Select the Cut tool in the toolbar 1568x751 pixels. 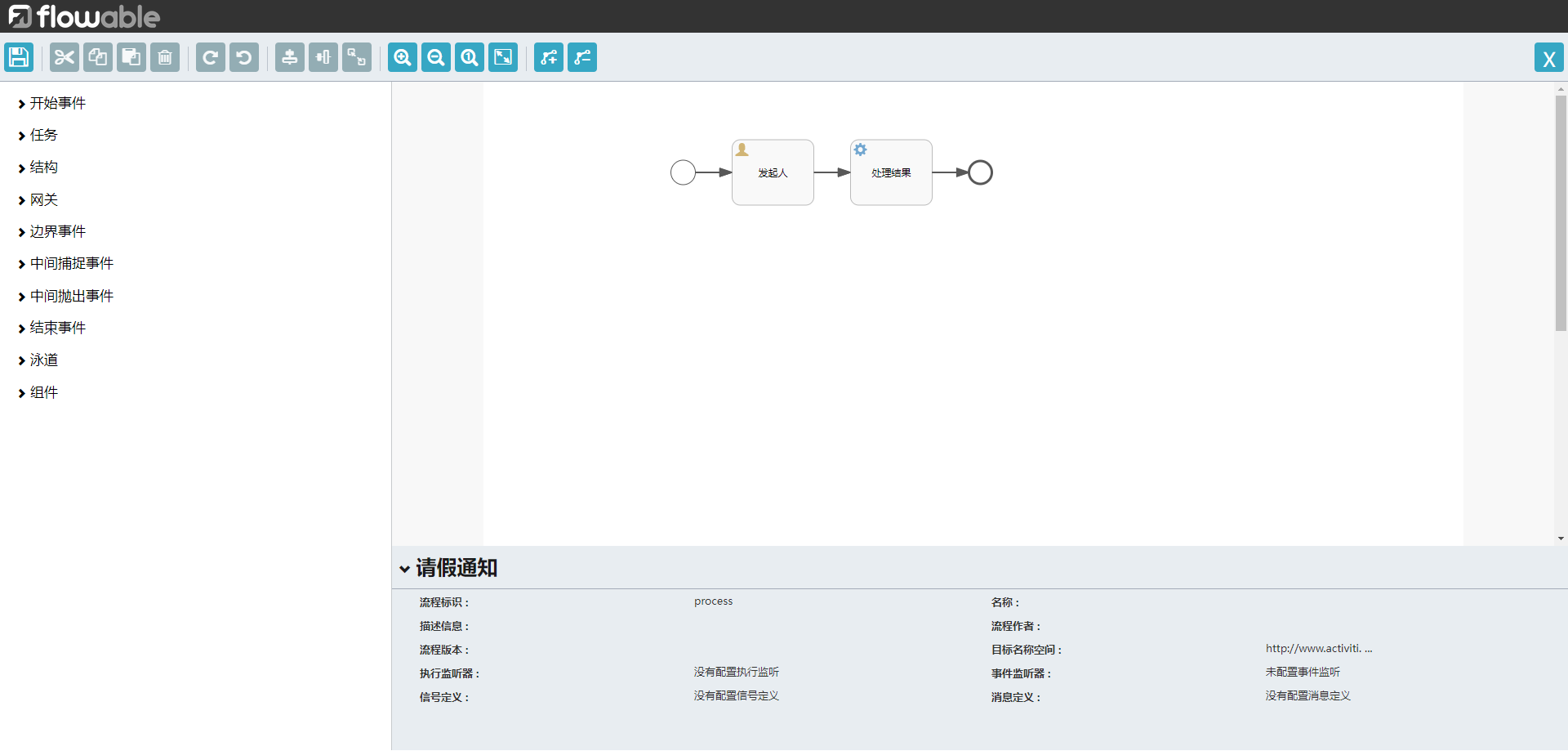click(63, 57)
